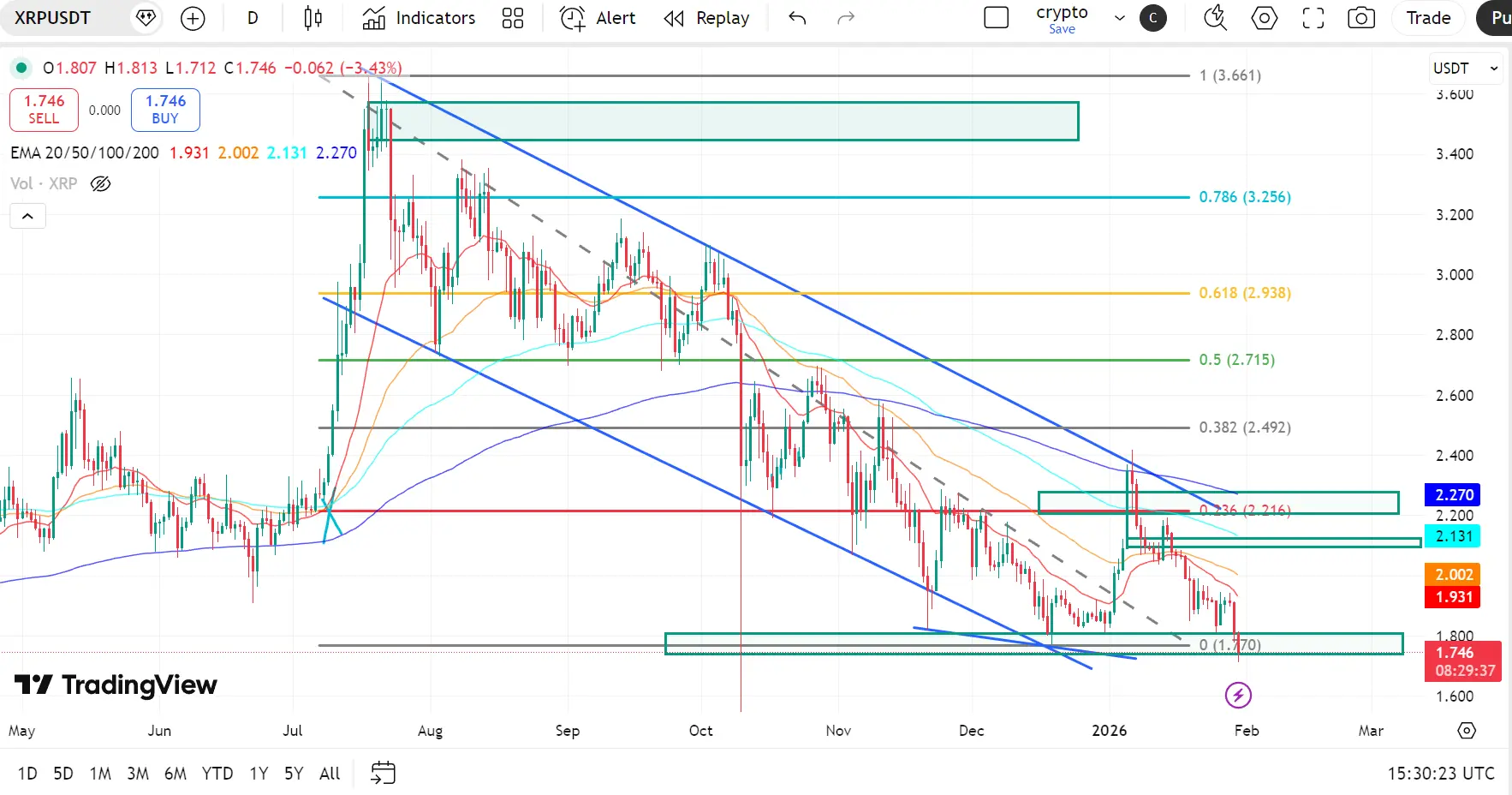Click the EMA 100 value 2.131 in legend
Image resolution: width=1512 pixels, height=795 pixels.
click(x=287, y=152)
